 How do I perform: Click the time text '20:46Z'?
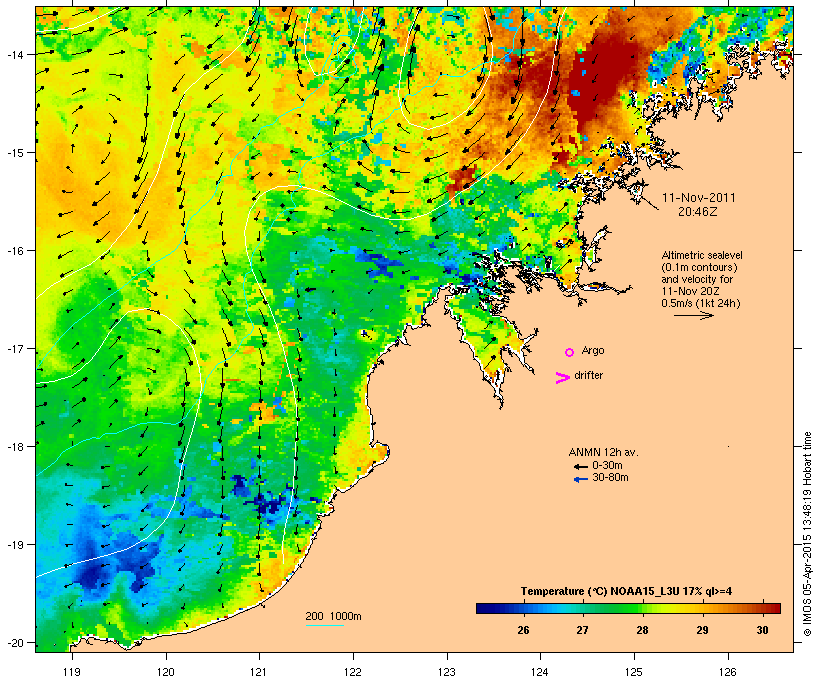pos(698,212)
